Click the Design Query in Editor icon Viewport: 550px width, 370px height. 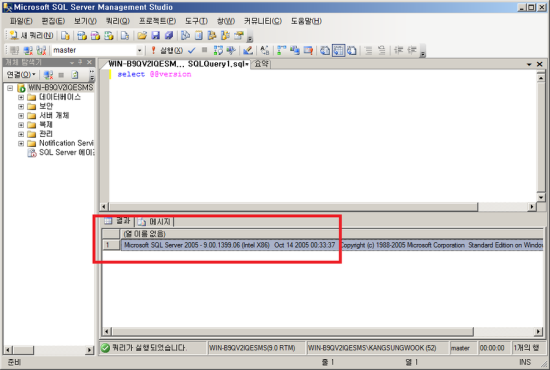(248, 51)
